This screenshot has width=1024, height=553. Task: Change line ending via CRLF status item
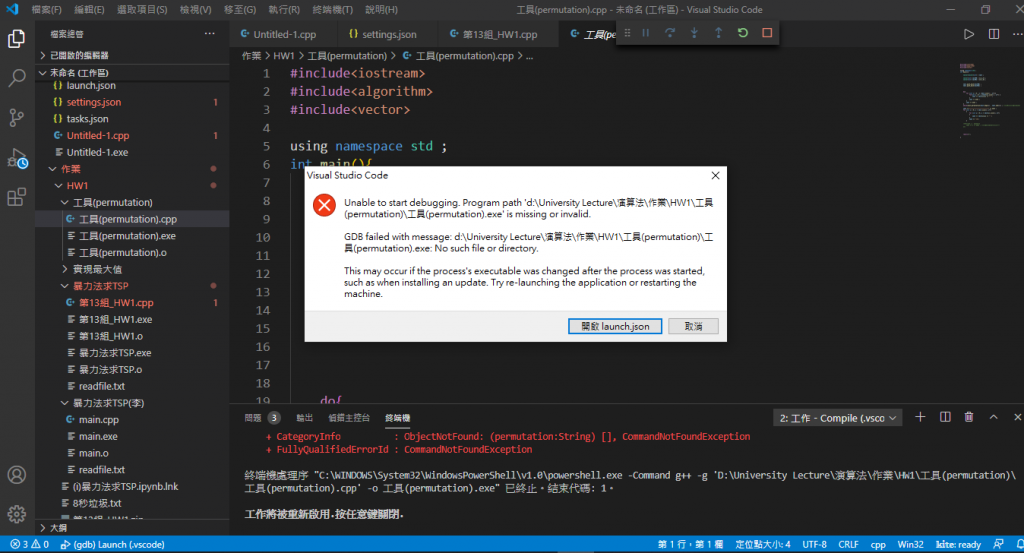[x=848, y=545]
